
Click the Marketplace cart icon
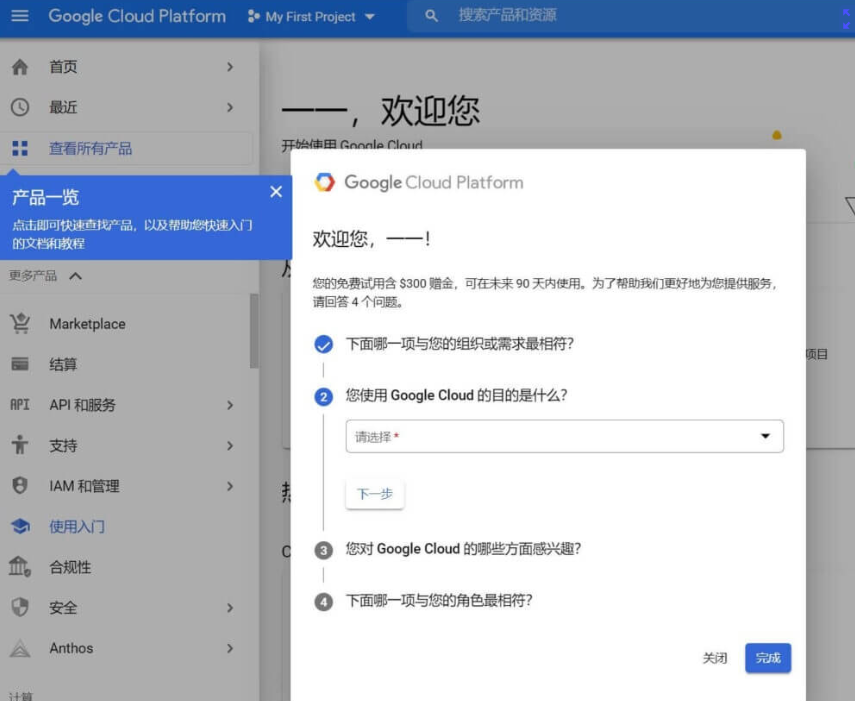[20, 323]
